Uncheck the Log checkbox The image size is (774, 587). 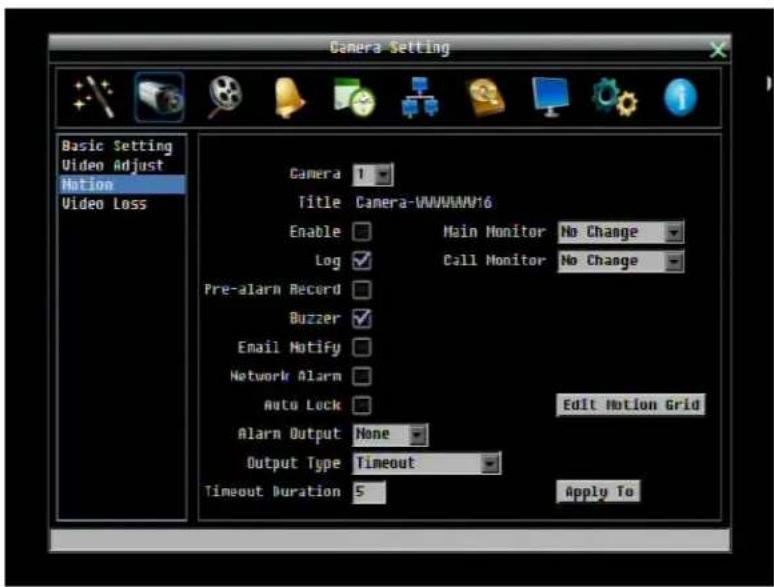coord(362,260)
